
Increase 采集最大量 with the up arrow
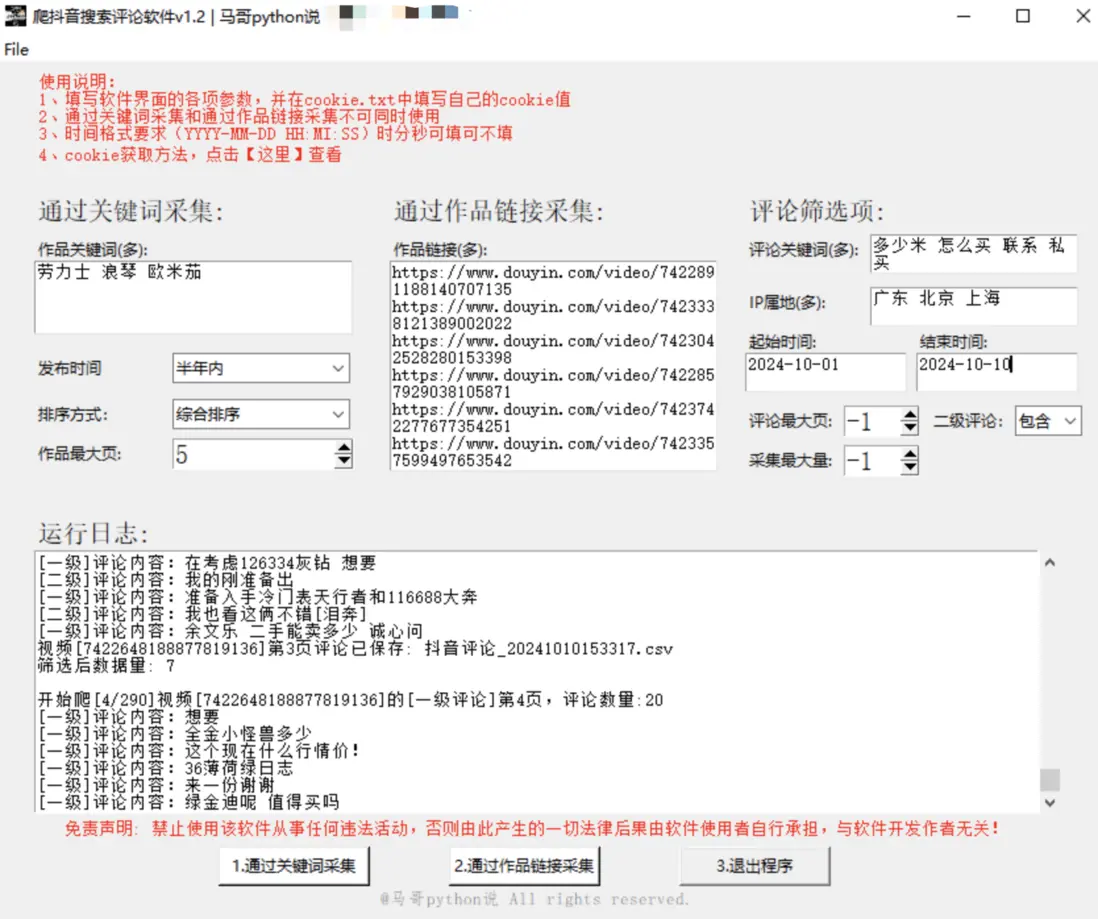point(909,455)
